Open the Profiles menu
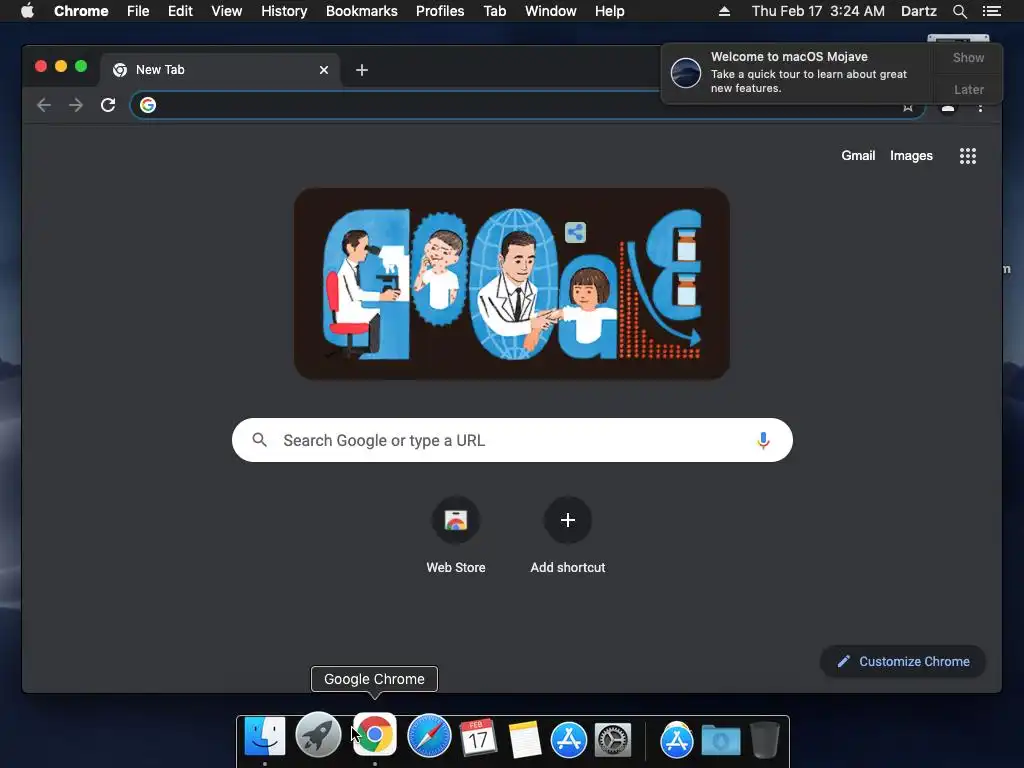The height and width of the screenshot is (768, 1024). pyautogui.click(x=440, y=11)
